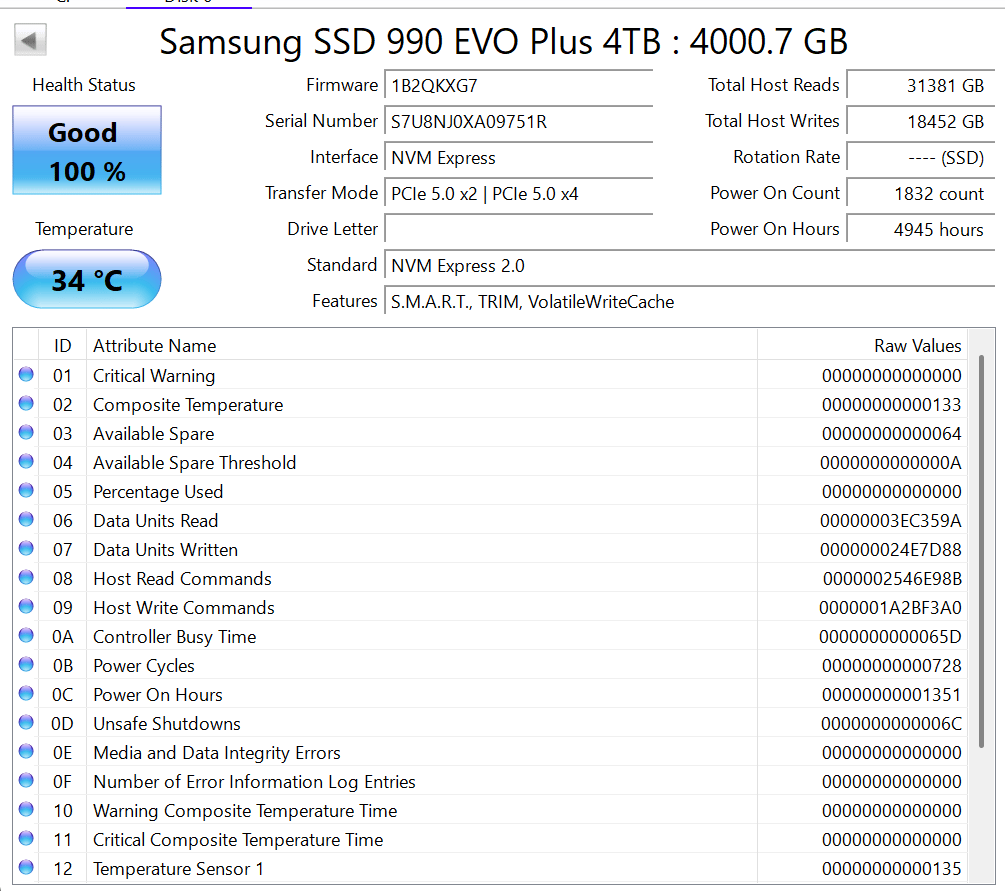Open the Good 100 % health status button
Viewport: 1005px width, 891px height.
click(x=87, y=150)
